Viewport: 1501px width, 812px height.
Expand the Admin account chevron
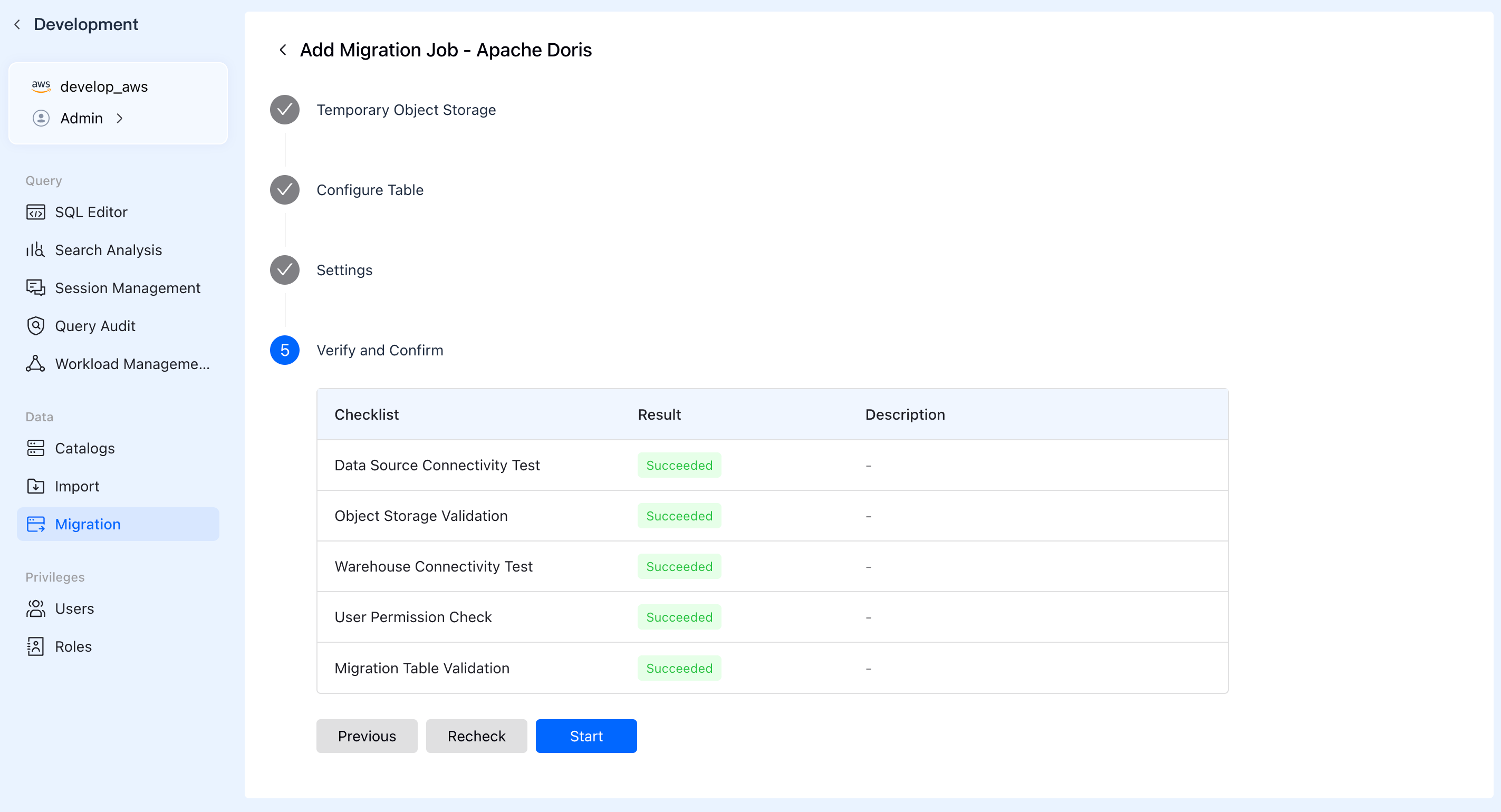click(120, 118)
